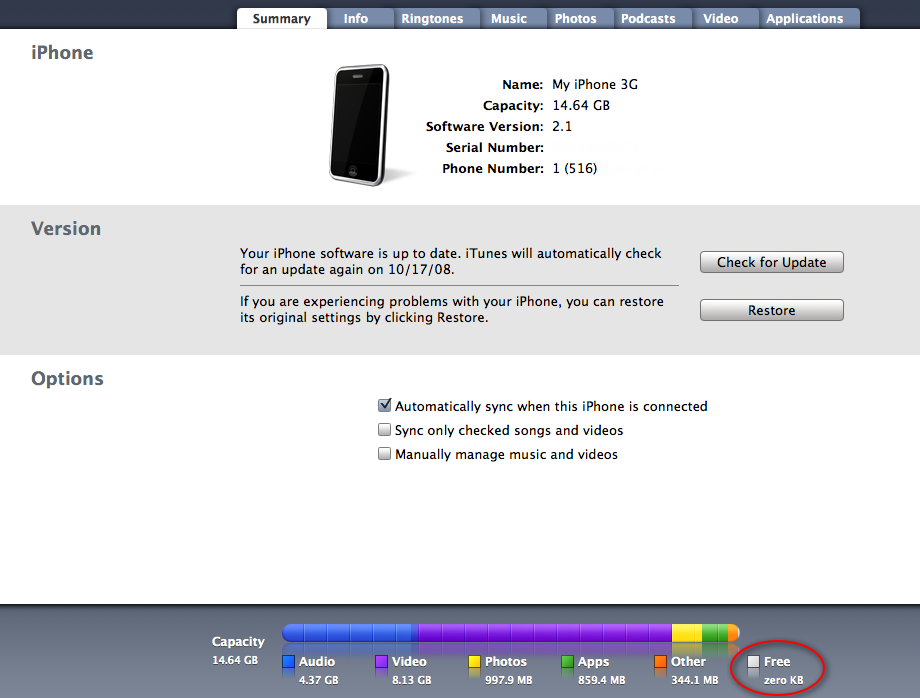Click the Photos size '997.9 MB'

click(509, 680)
